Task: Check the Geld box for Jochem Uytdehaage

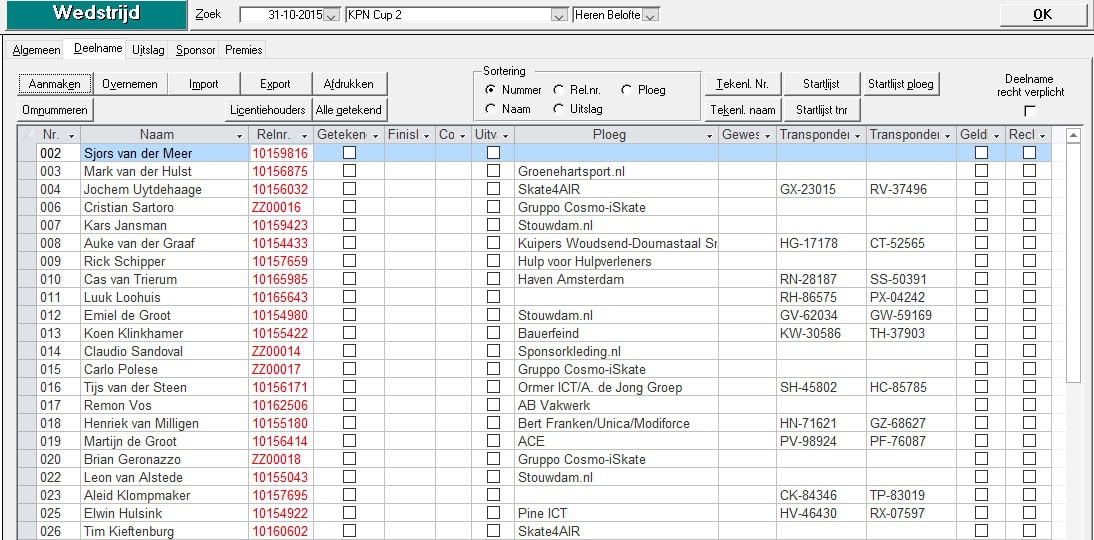Action: [x=981, y=189]
